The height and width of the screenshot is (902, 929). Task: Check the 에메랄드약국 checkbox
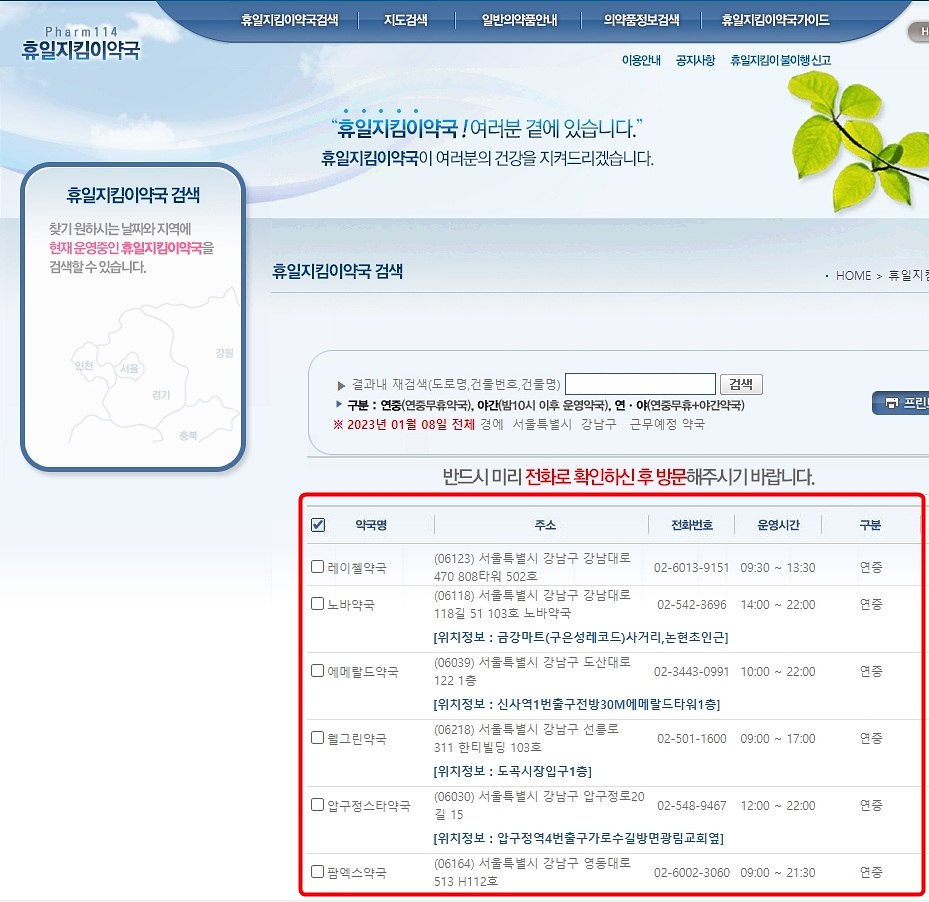[317, 671]
